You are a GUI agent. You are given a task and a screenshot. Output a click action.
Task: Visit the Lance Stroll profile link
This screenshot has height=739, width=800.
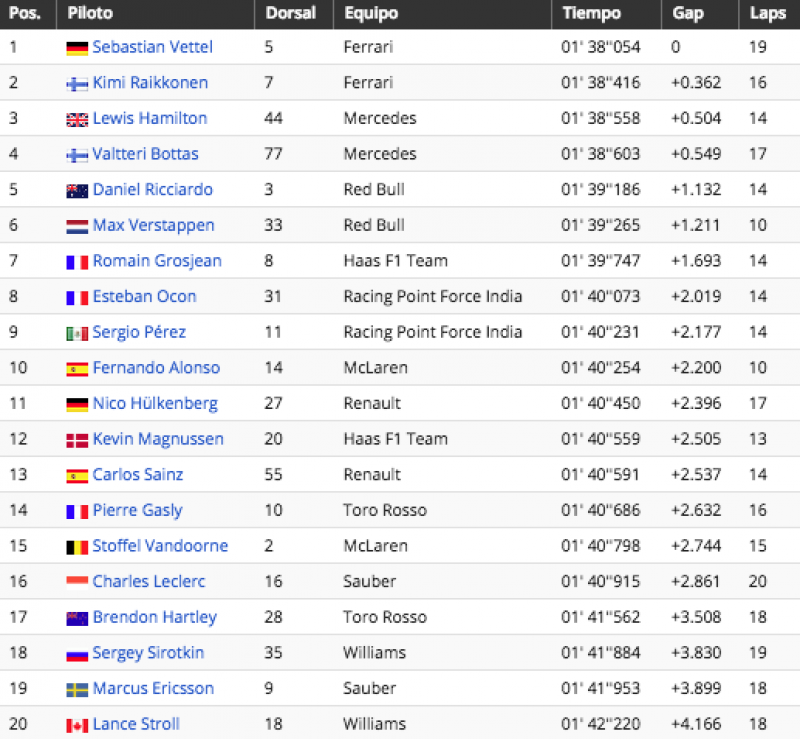[x=136, y=724]
